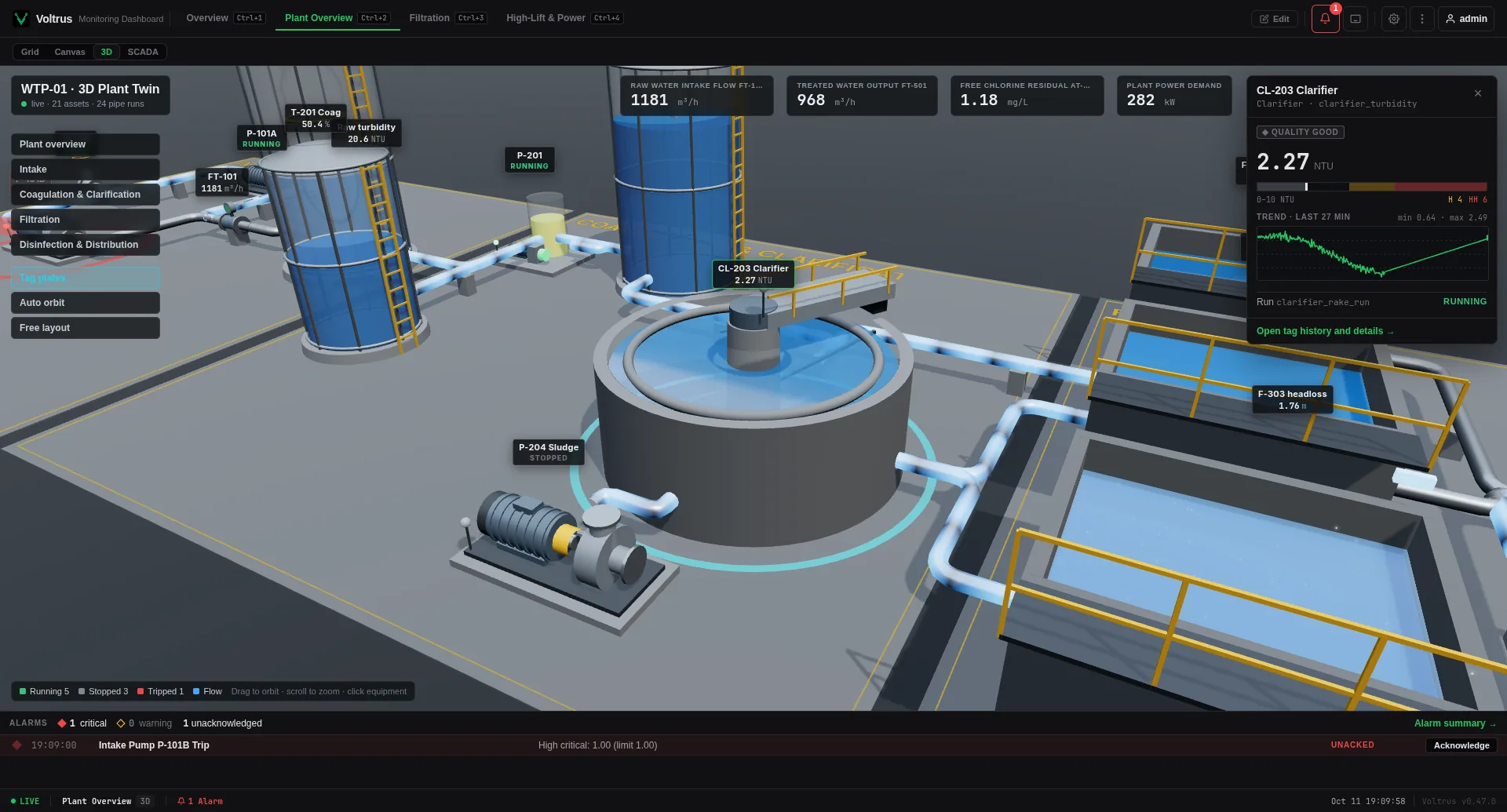
Task: Click the CL-203 Clarifier tag plate
Action: pyautogui.click(x=753, y=274)
